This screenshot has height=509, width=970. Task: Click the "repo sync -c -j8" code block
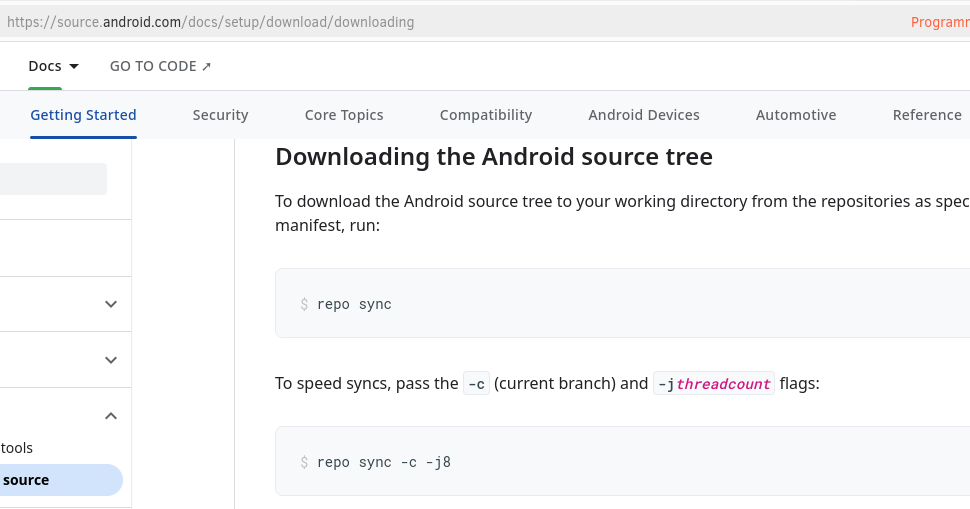(622, 461)
